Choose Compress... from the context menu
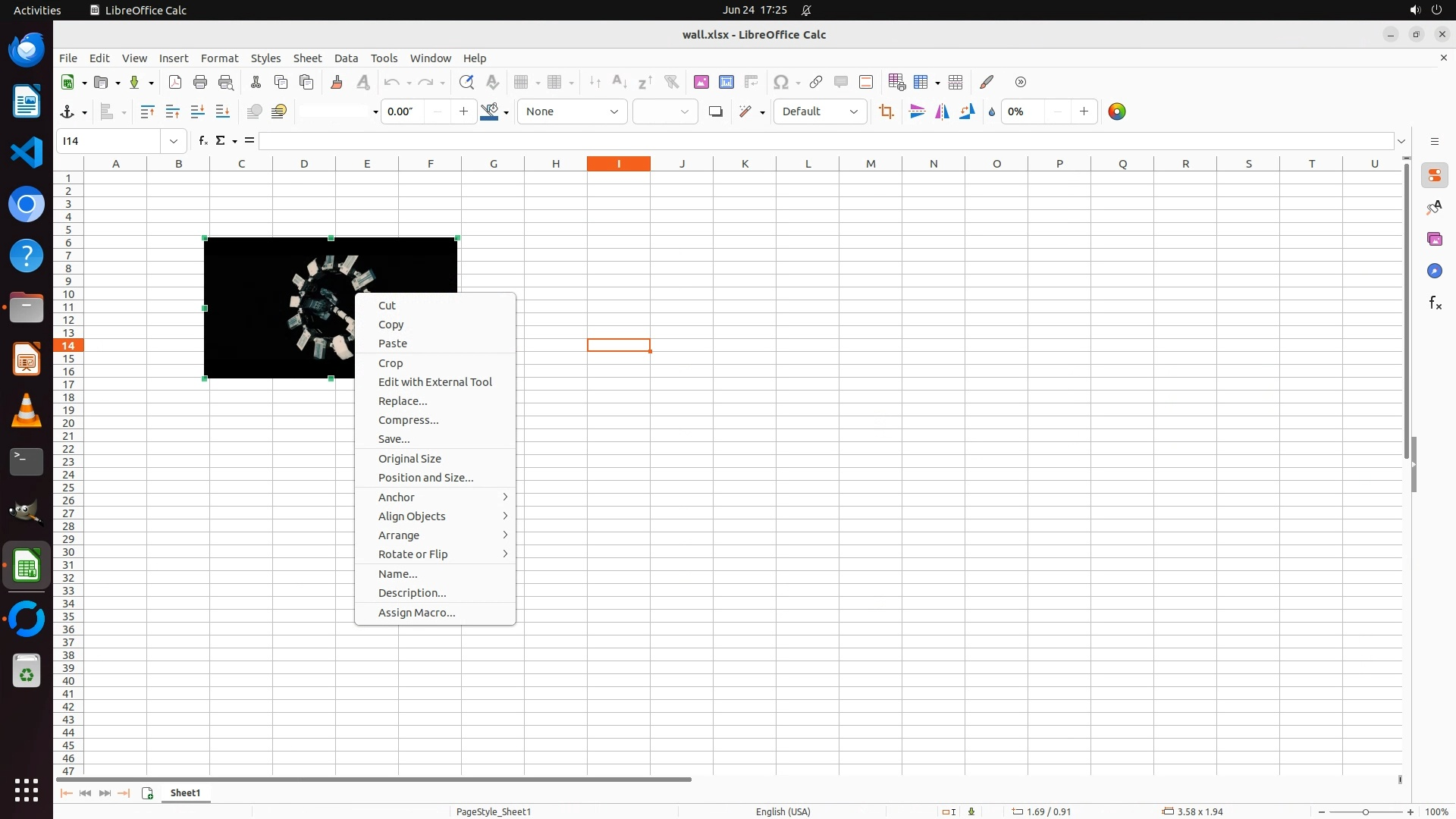The image size is (1456, 819). coord(408,420)
